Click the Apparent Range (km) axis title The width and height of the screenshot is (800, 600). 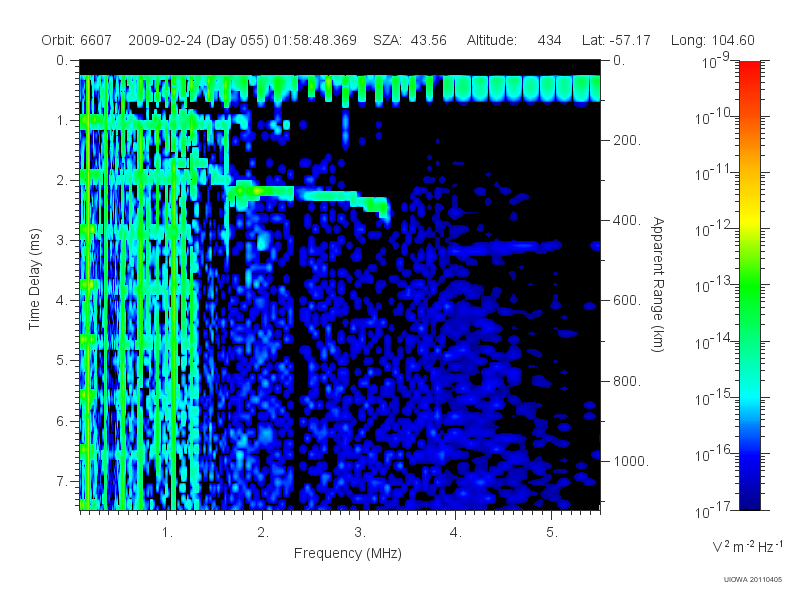[x=658, y=284]
